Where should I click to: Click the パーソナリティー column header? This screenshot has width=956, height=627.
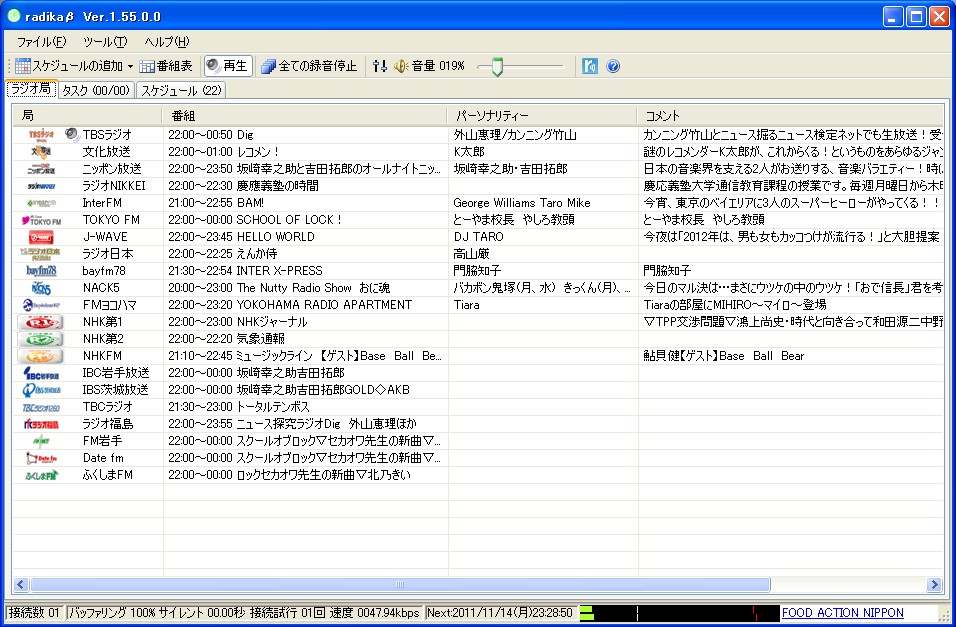click(542, 115)
